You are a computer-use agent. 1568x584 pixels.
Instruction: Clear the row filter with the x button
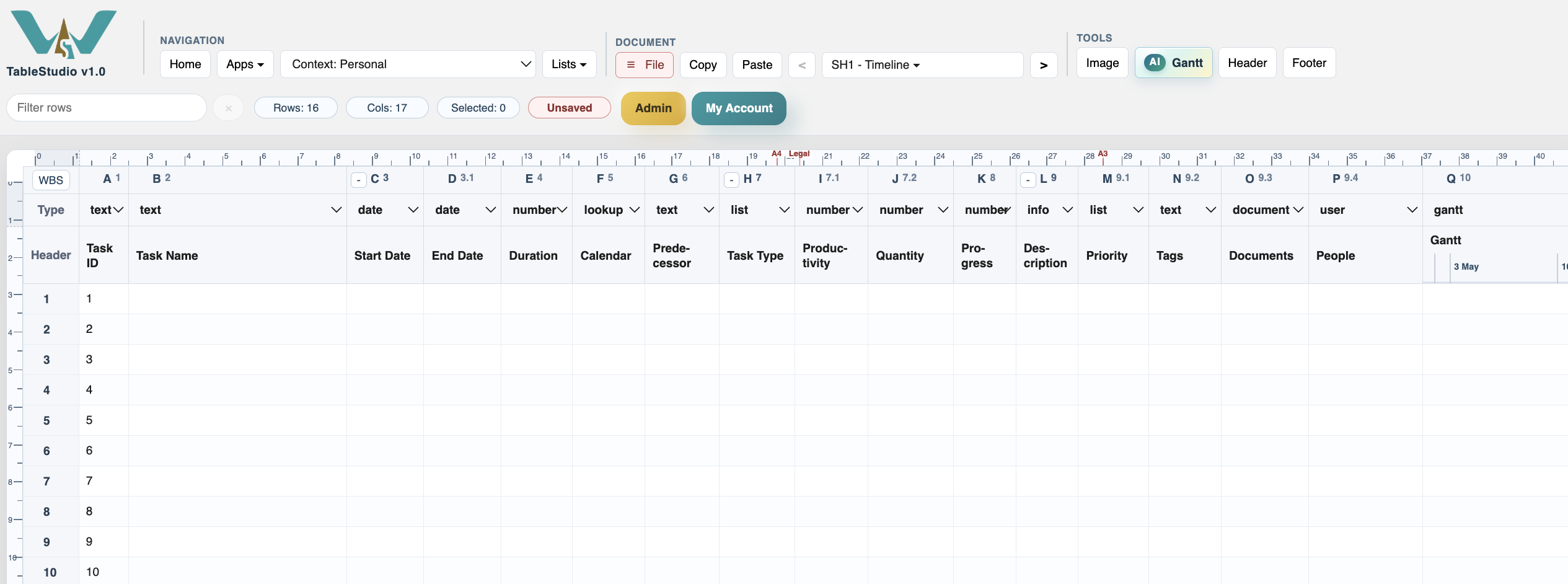229,108
